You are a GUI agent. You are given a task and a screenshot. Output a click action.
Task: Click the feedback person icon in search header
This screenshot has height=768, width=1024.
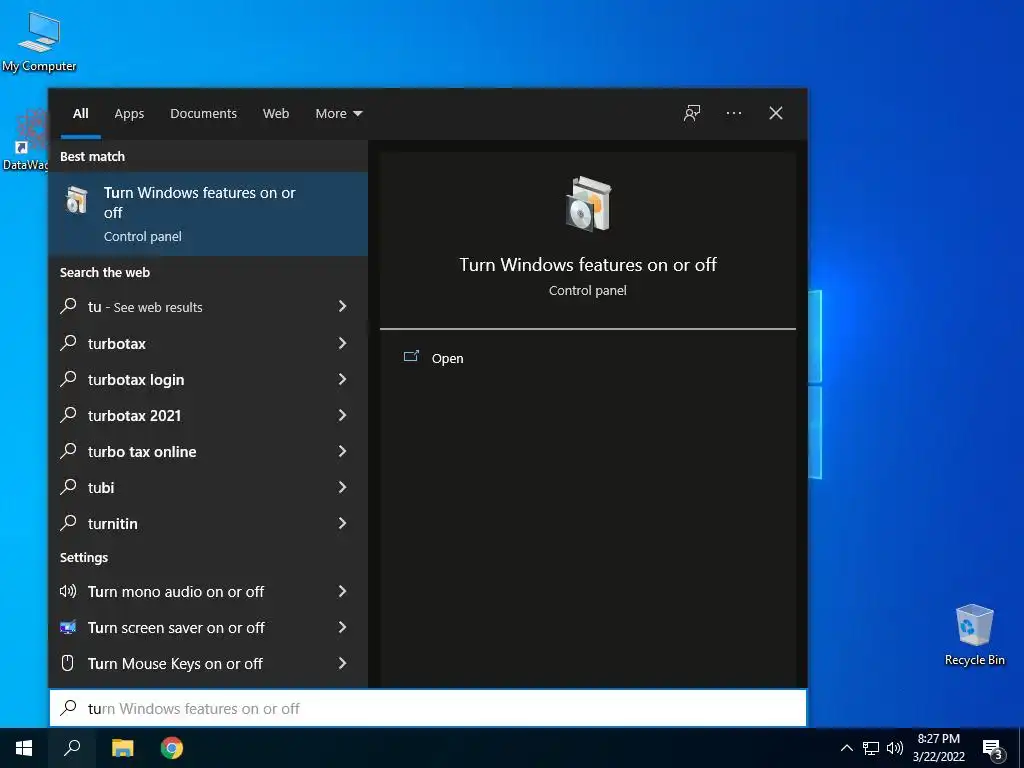point(692,113)
